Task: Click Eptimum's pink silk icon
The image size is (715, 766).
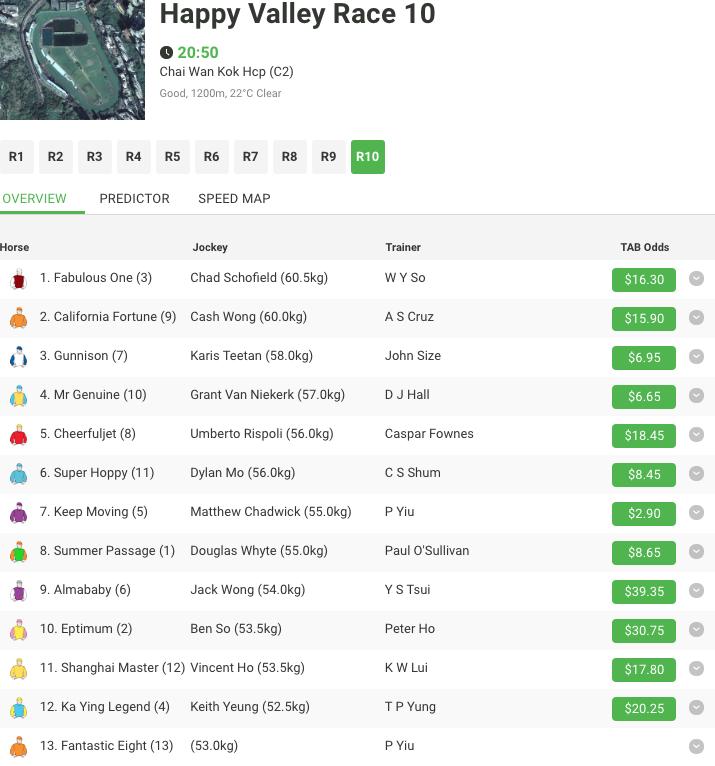Action: coord(18,630)
